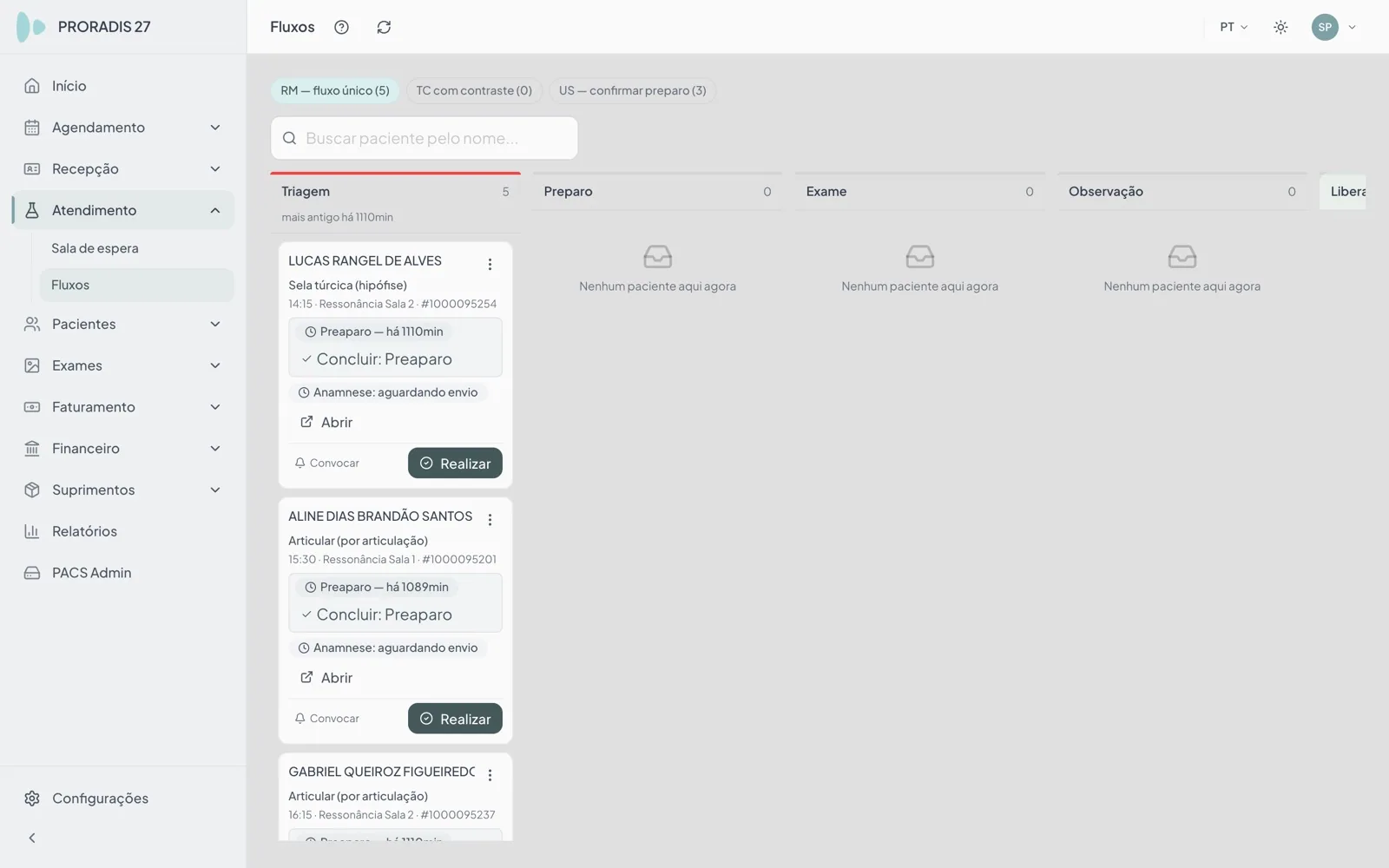Open Relatórios chart icon

[32, 531]
